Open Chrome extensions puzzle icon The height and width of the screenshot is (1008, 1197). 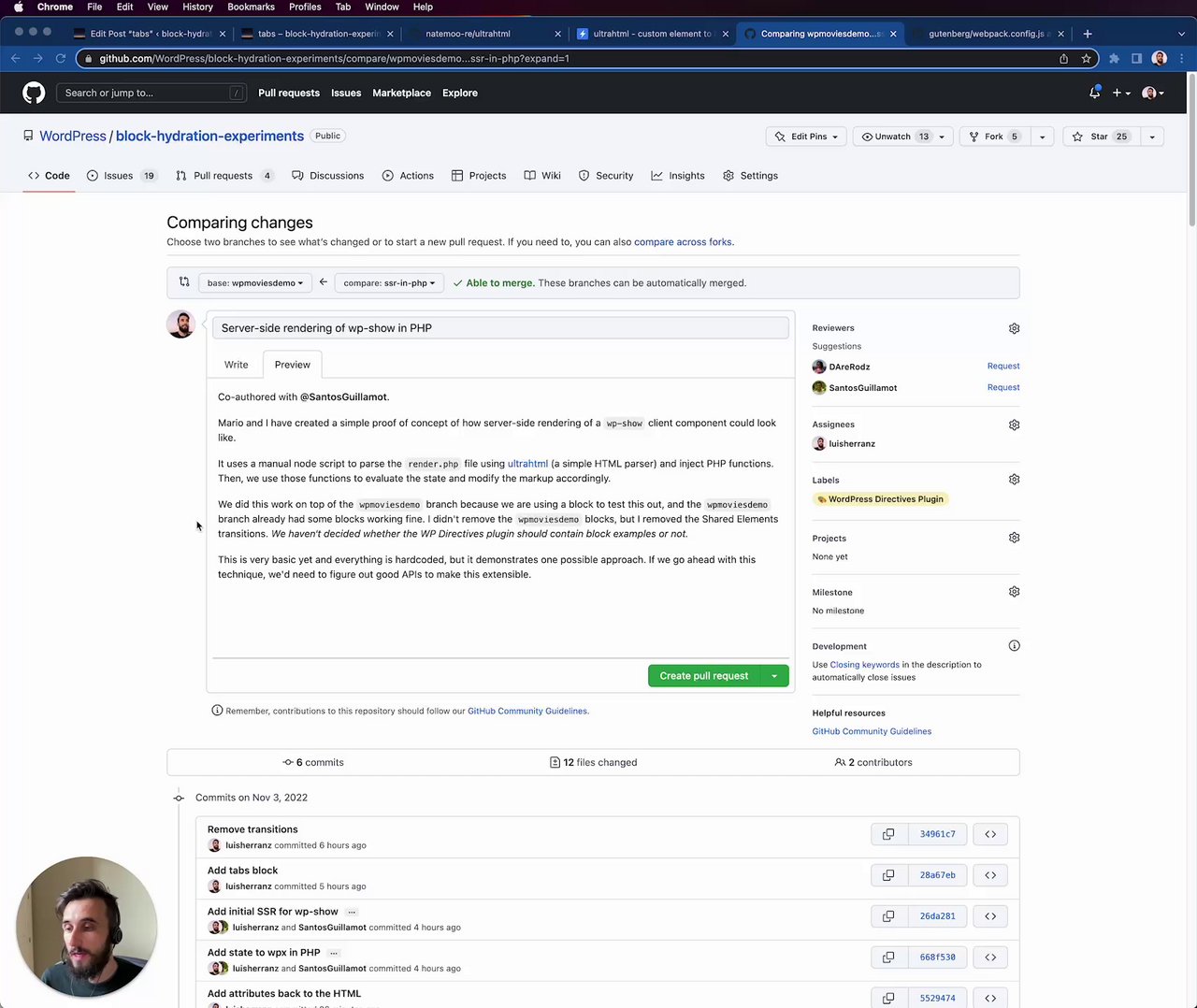(x=1114, y=58)
